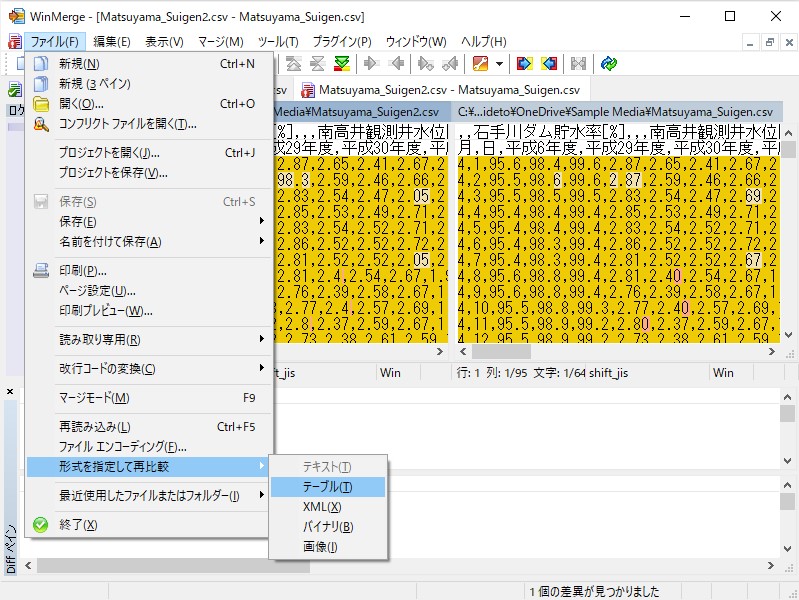Viewport: 799px width, 600px height.
Task: Expand 名前を付けて保存(A) submenu
Action: tap(149, 242)
